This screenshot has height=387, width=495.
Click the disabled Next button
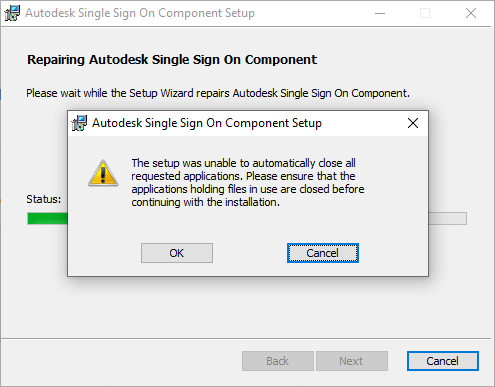352,361
